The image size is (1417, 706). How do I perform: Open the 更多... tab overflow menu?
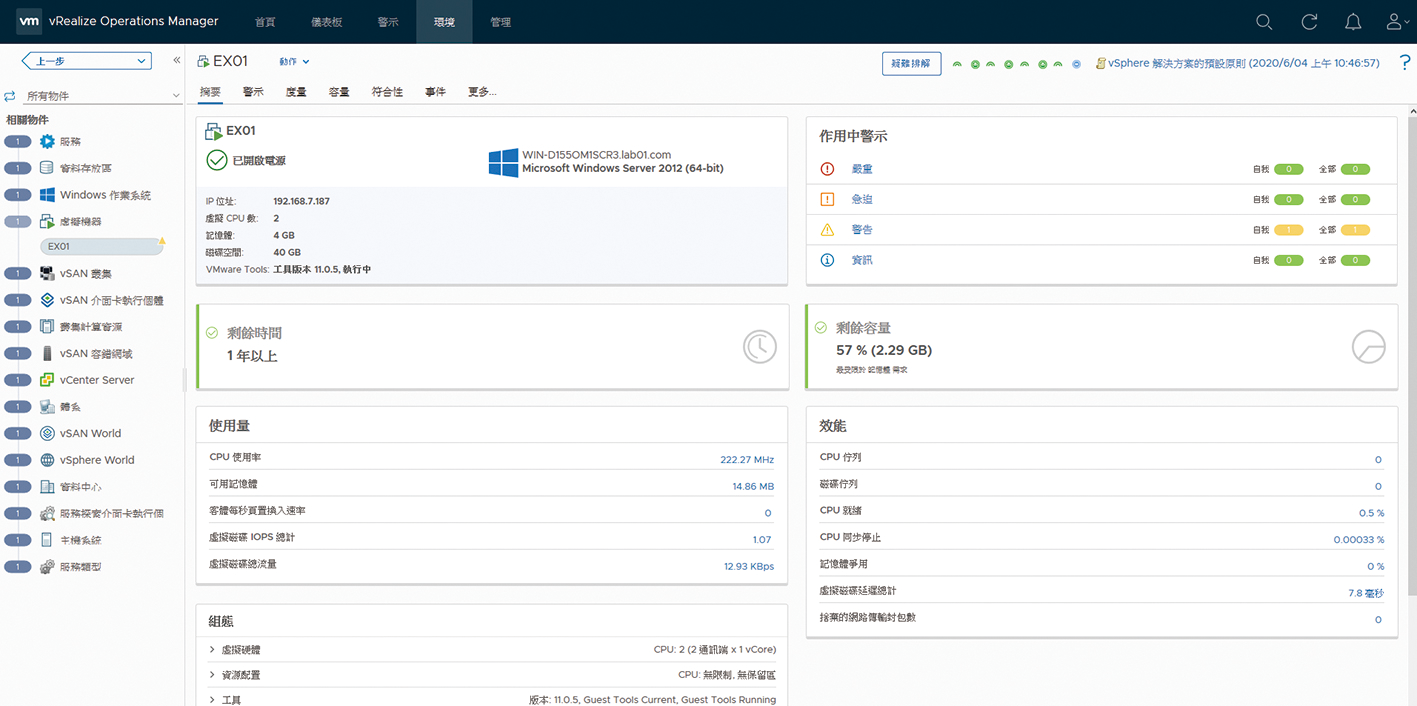(x=482, y=92)
